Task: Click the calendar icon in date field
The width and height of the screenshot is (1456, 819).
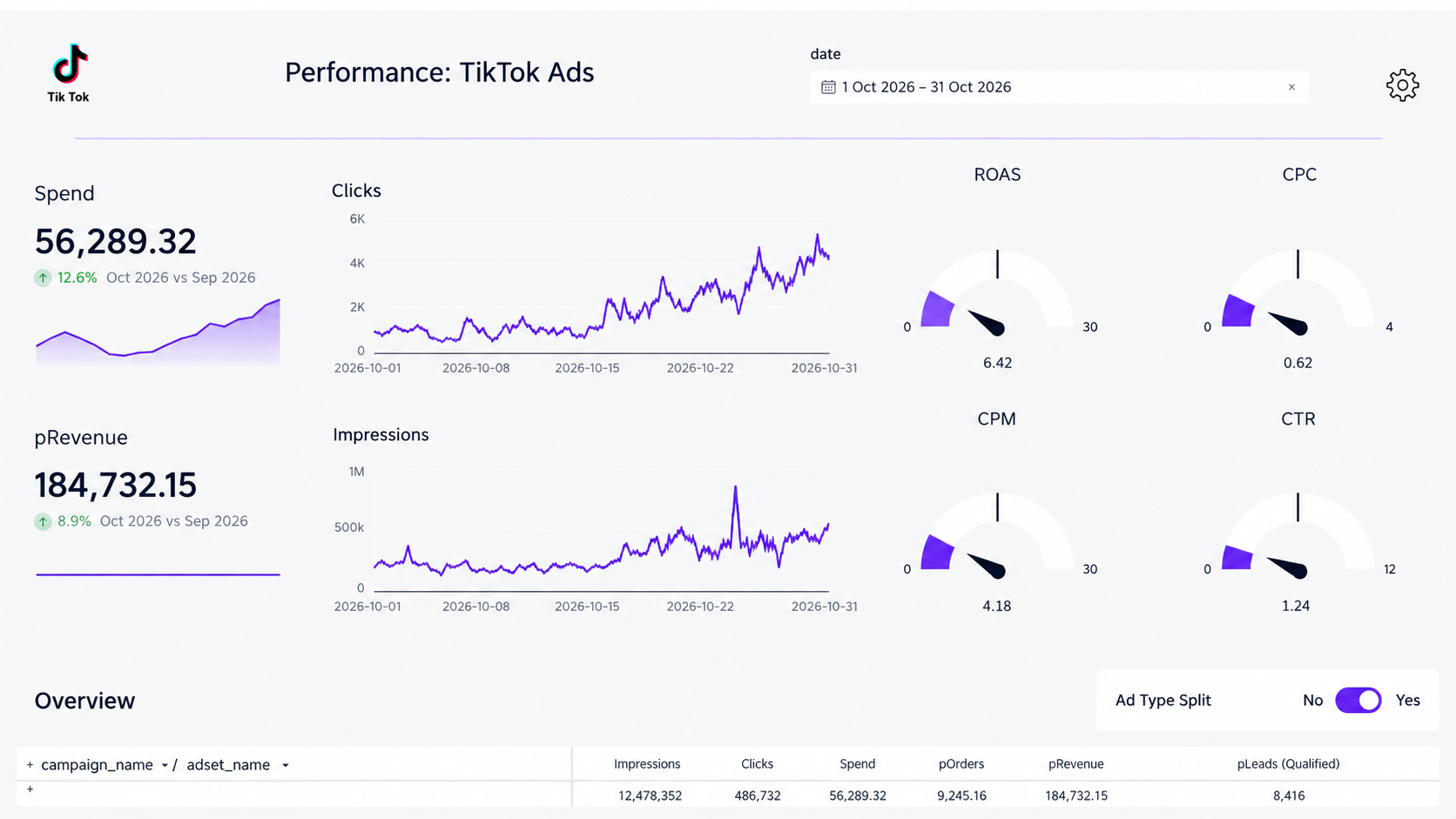Action: (828, 87)
